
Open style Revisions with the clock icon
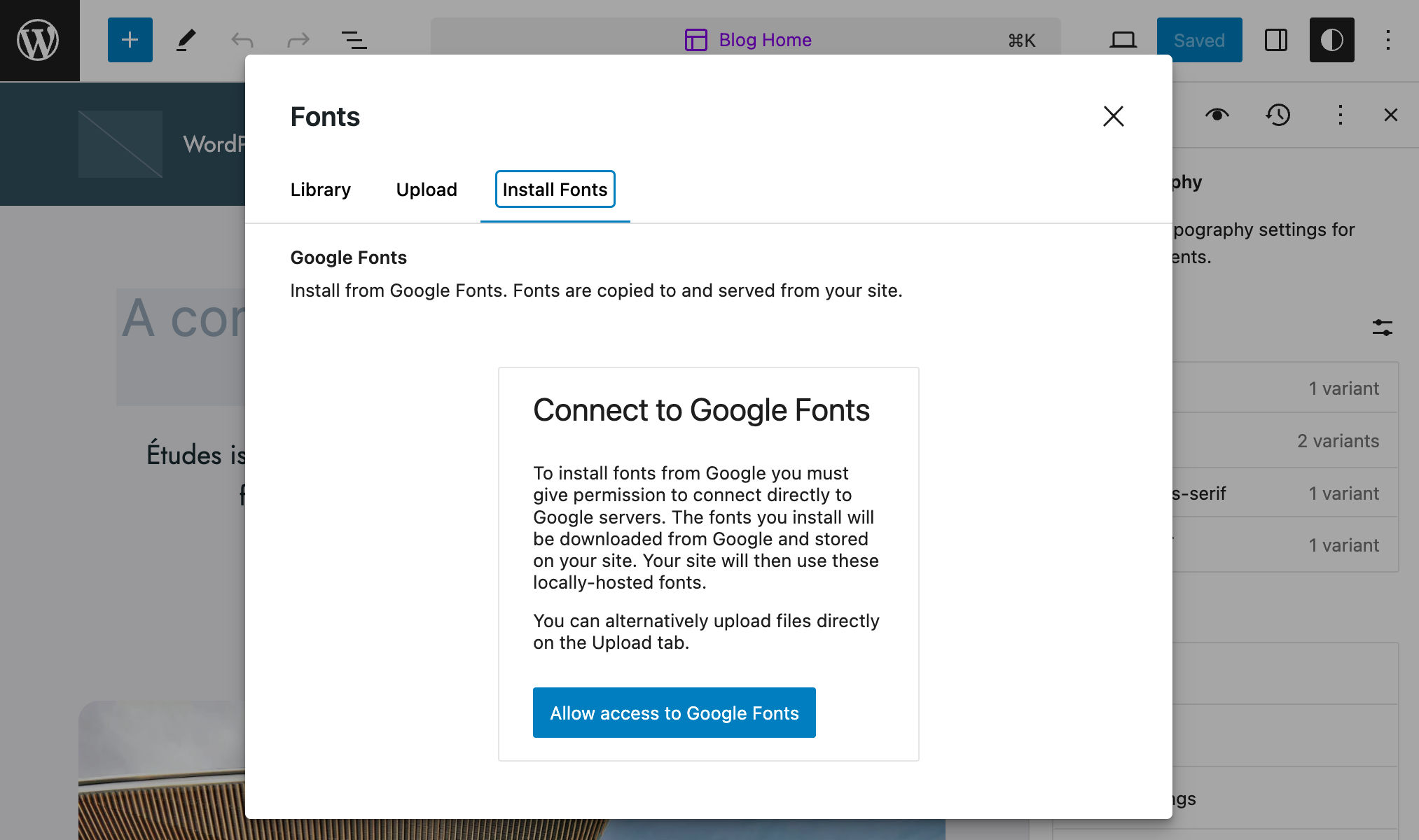(x=1278, y=115)
